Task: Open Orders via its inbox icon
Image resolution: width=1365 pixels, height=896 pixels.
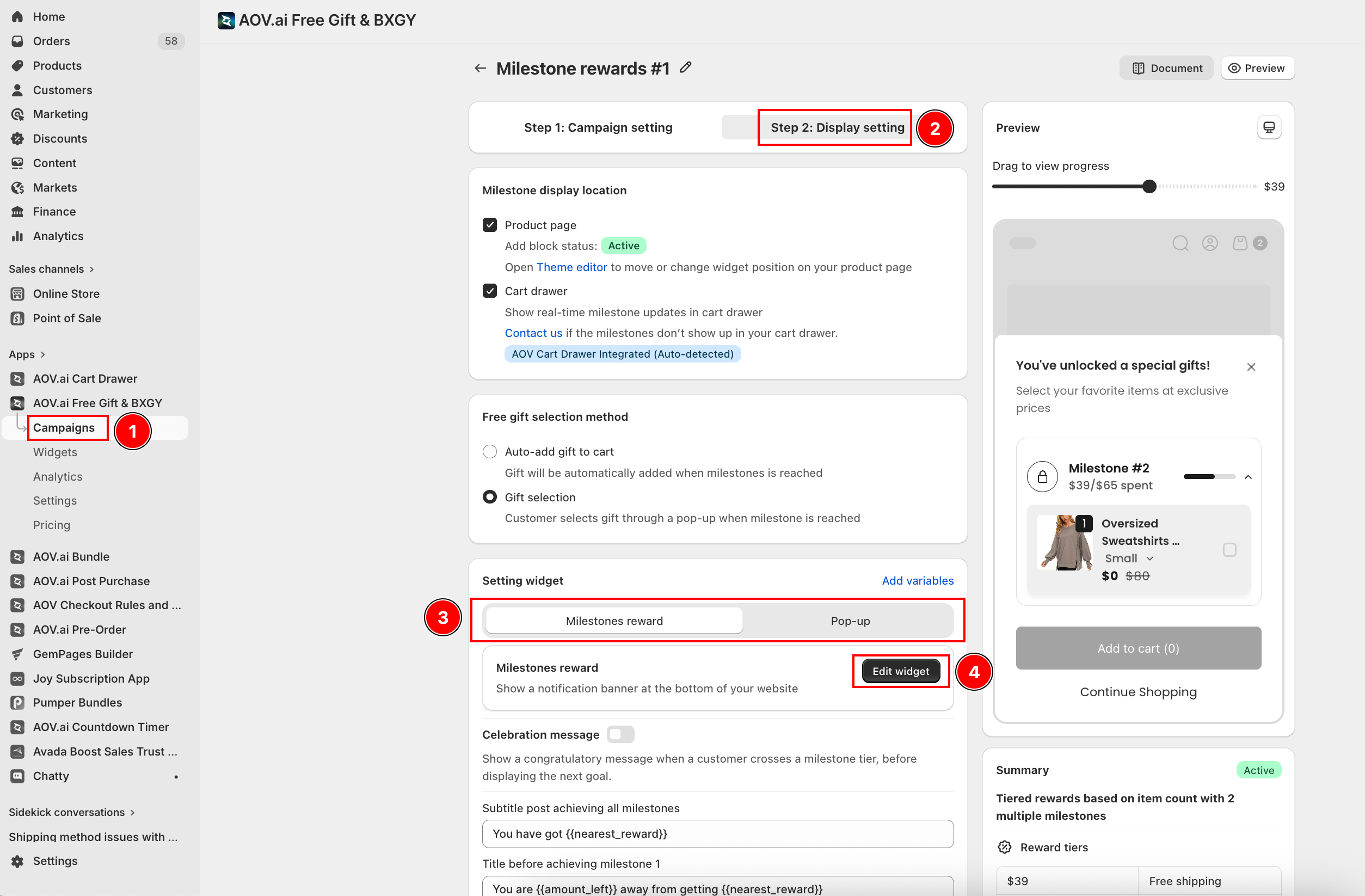Action: 18,41
